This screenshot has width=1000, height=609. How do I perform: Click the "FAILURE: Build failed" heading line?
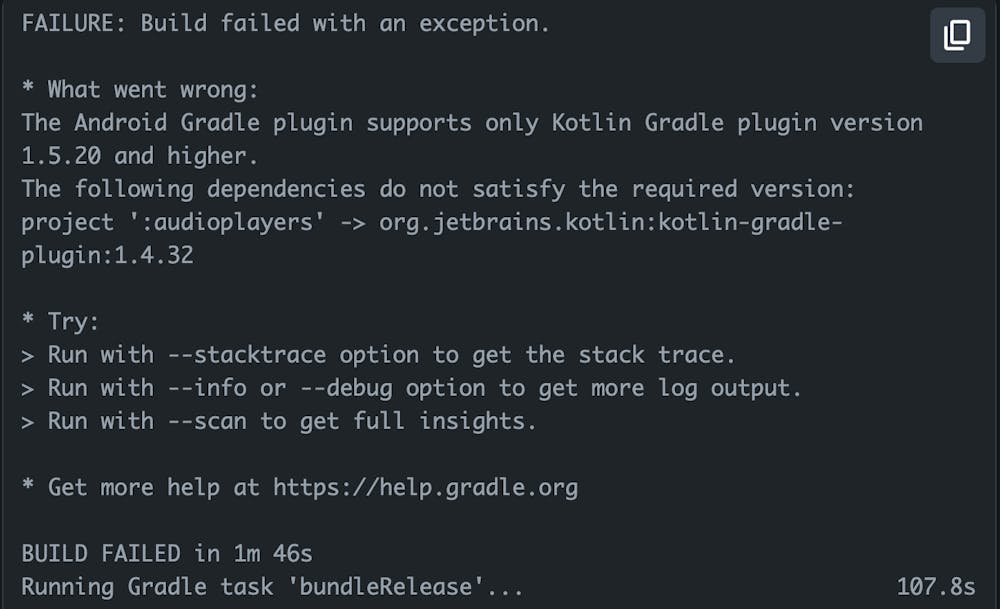(x=285, y=24)
